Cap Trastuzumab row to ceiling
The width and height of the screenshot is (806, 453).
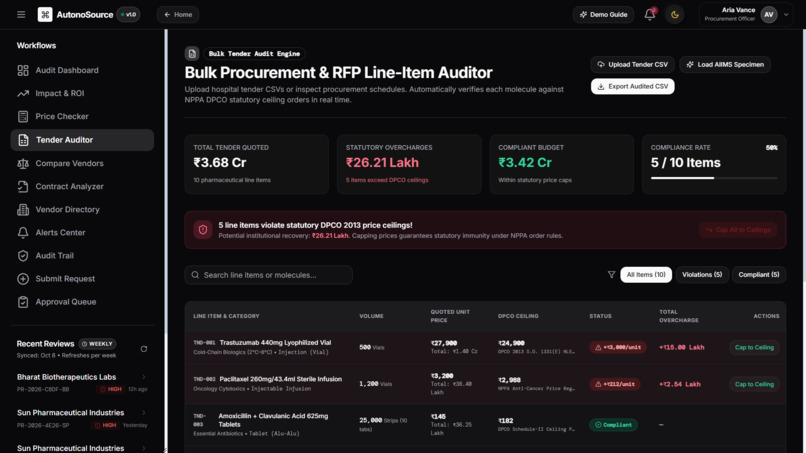pyautogui.click(x=754, y=348)
